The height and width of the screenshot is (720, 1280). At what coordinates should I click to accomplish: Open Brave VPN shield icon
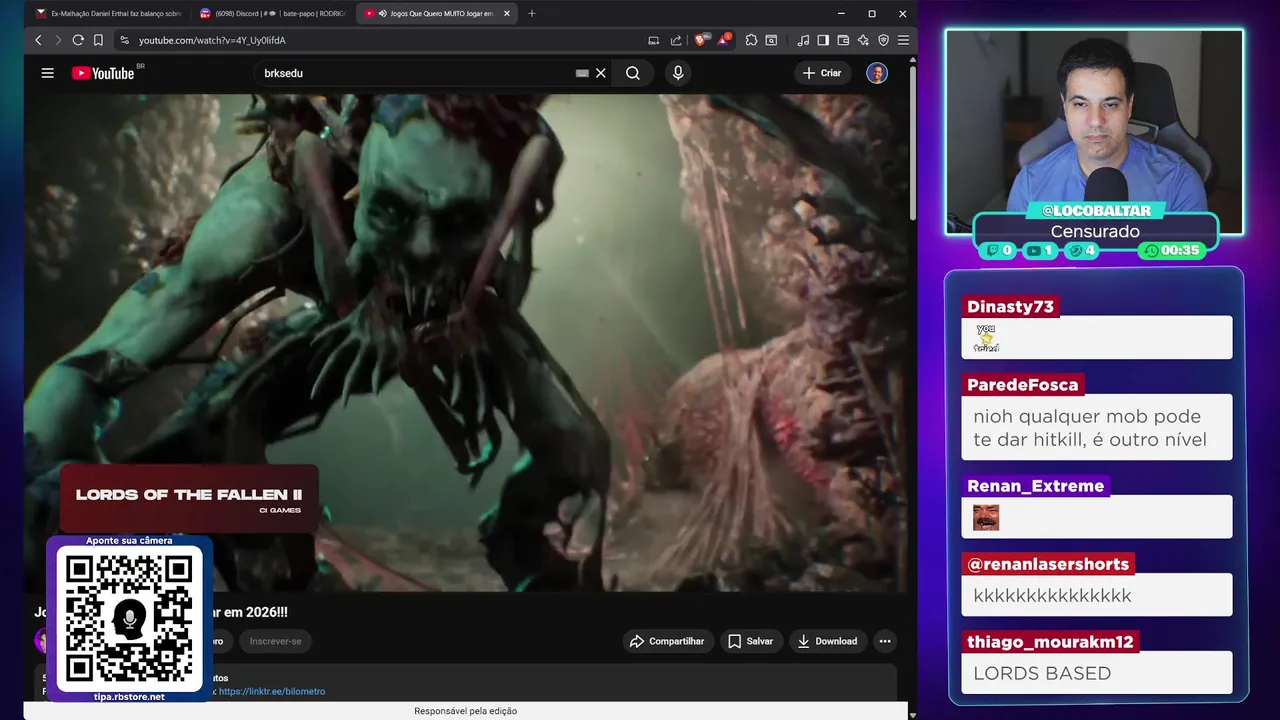pos(883,40)
